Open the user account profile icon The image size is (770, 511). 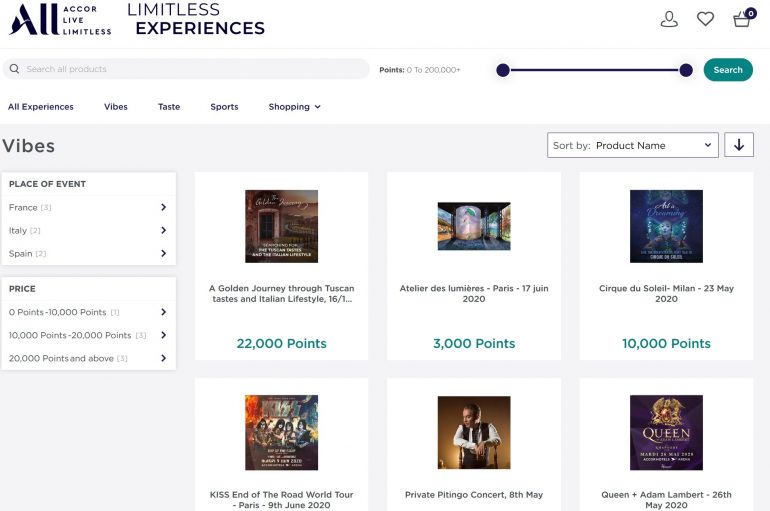pyautogui.click(x=669, y=19)
